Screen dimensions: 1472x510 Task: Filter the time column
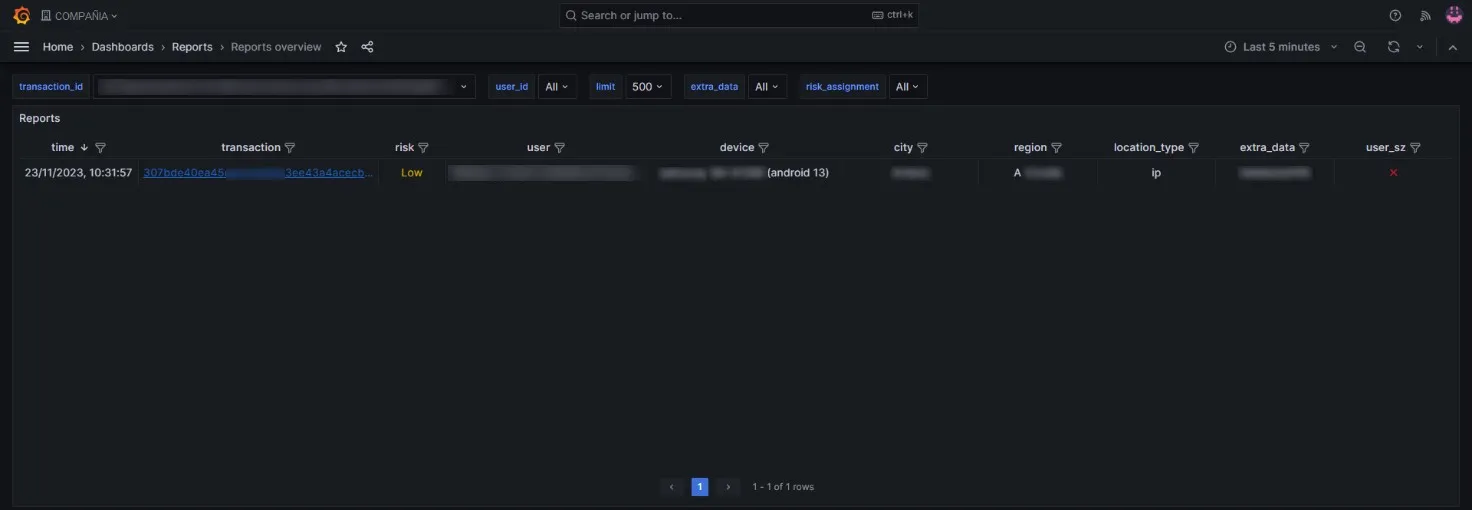pyautogui.click(x=100, y=148)
